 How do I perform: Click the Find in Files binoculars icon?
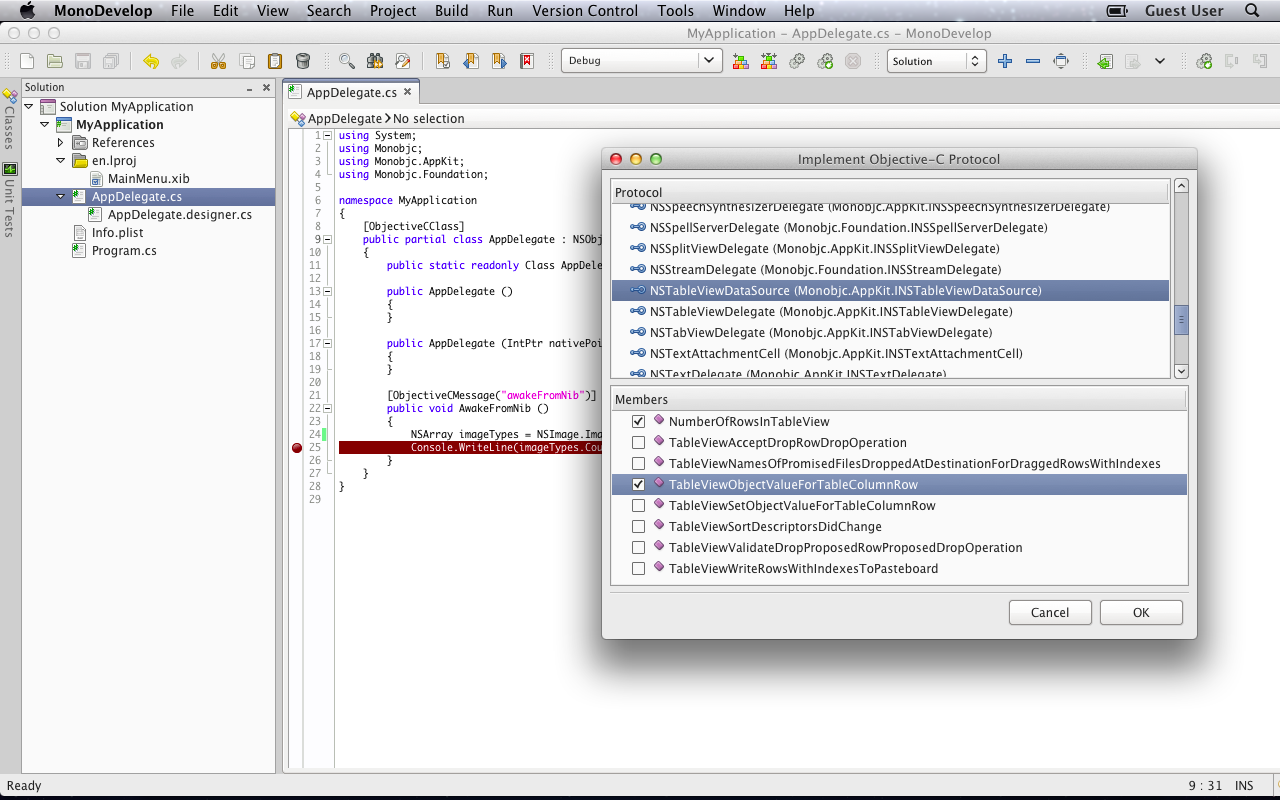375,61
